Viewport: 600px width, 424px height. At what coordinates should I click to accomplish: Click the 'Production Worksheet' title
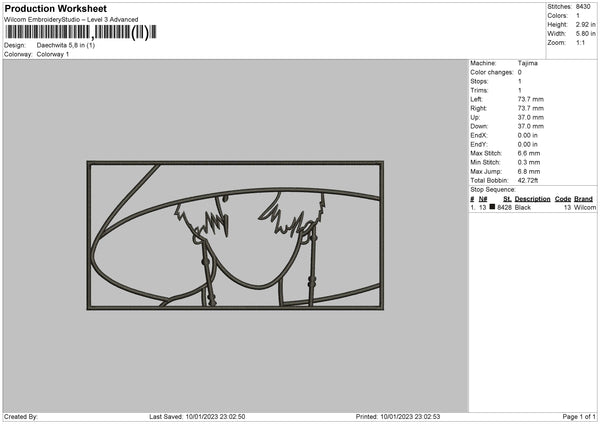(55, 9)
